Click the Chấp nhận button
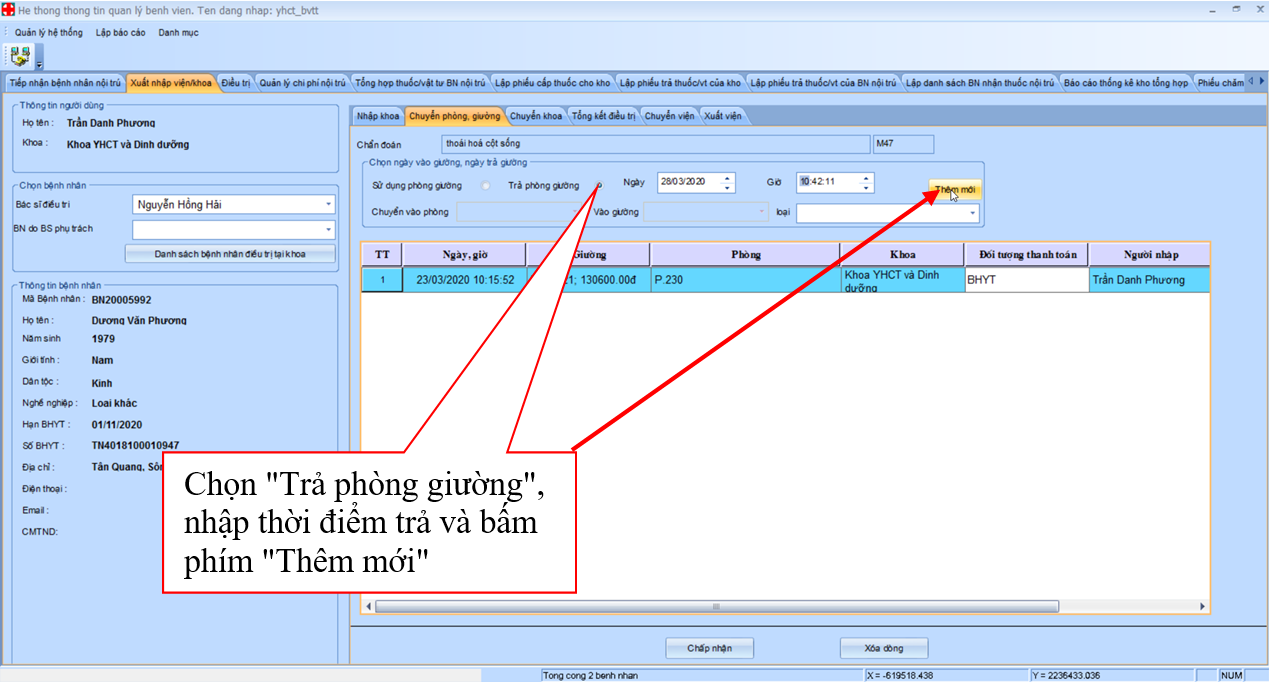The image size is (1269, 682). pos(709,648)
